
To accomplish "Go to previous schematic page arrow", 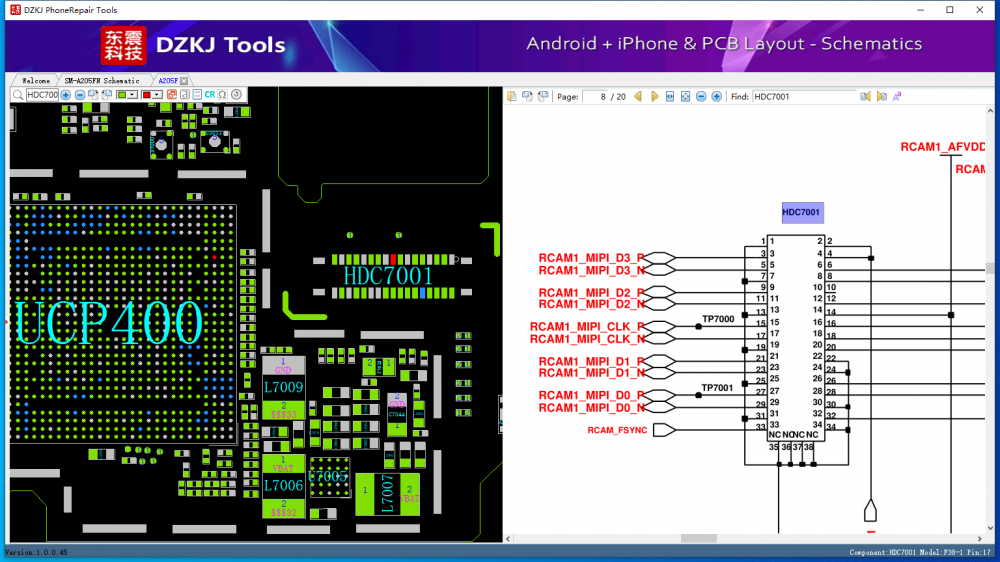I will [638, 96].
